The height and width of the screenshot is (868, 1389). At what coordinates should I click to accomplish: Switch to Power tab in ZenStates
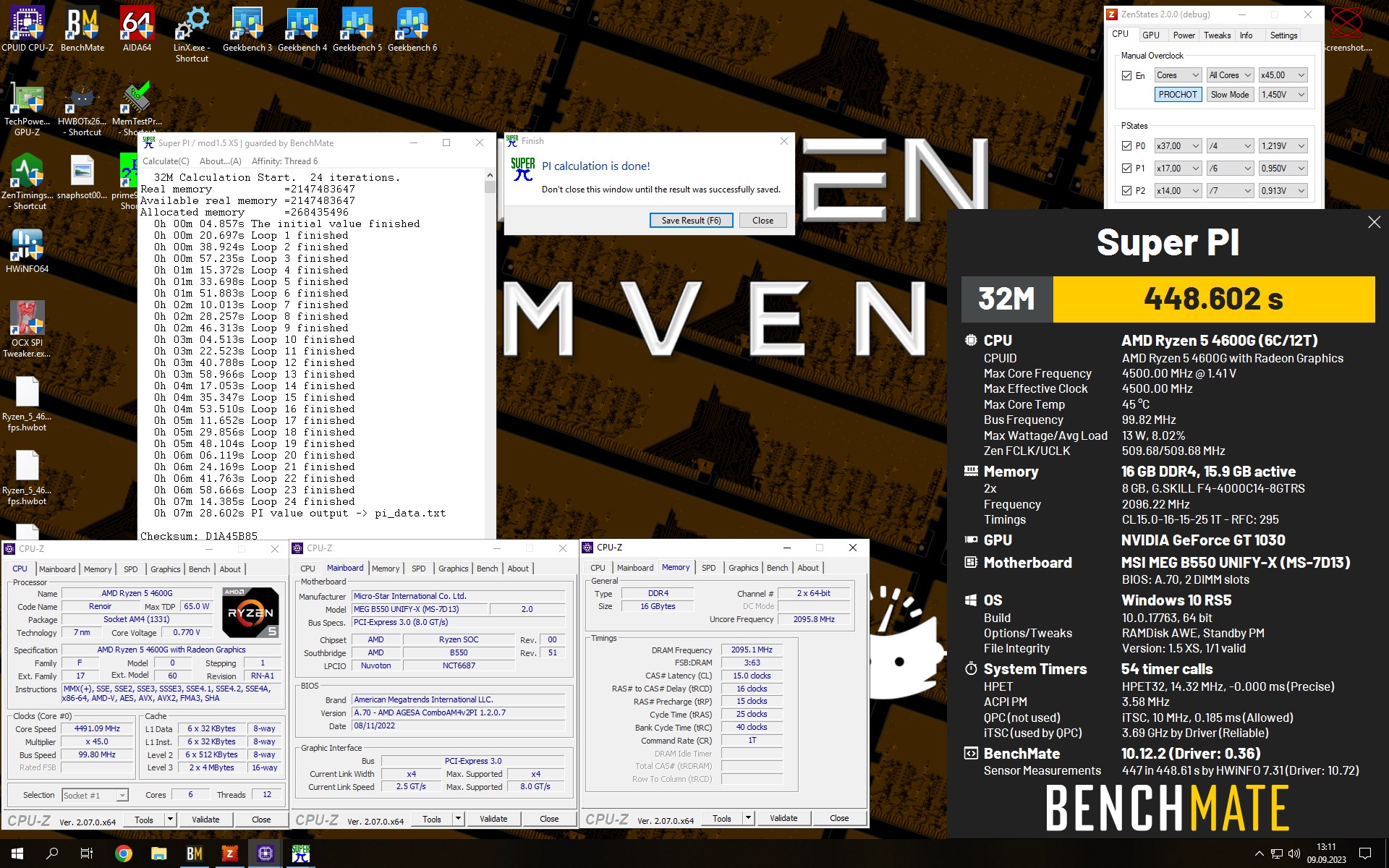point(1184,35)
